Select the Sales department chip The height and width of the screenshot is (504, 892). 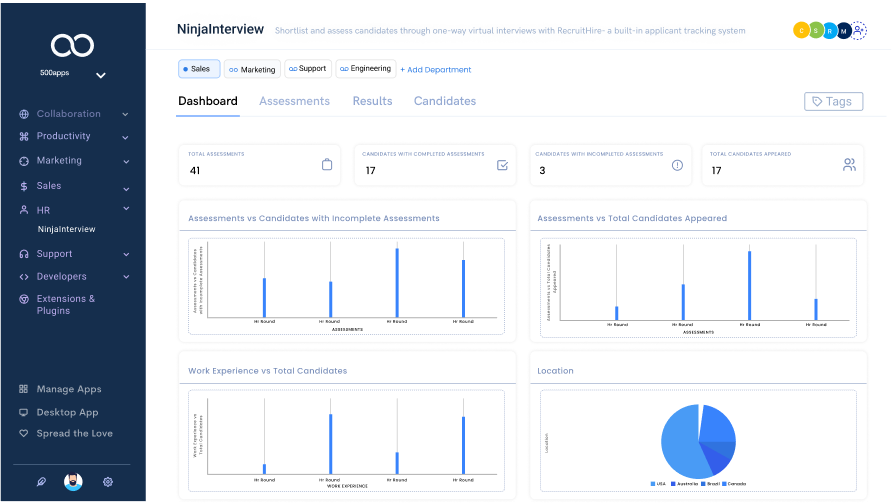click(199, 69)
